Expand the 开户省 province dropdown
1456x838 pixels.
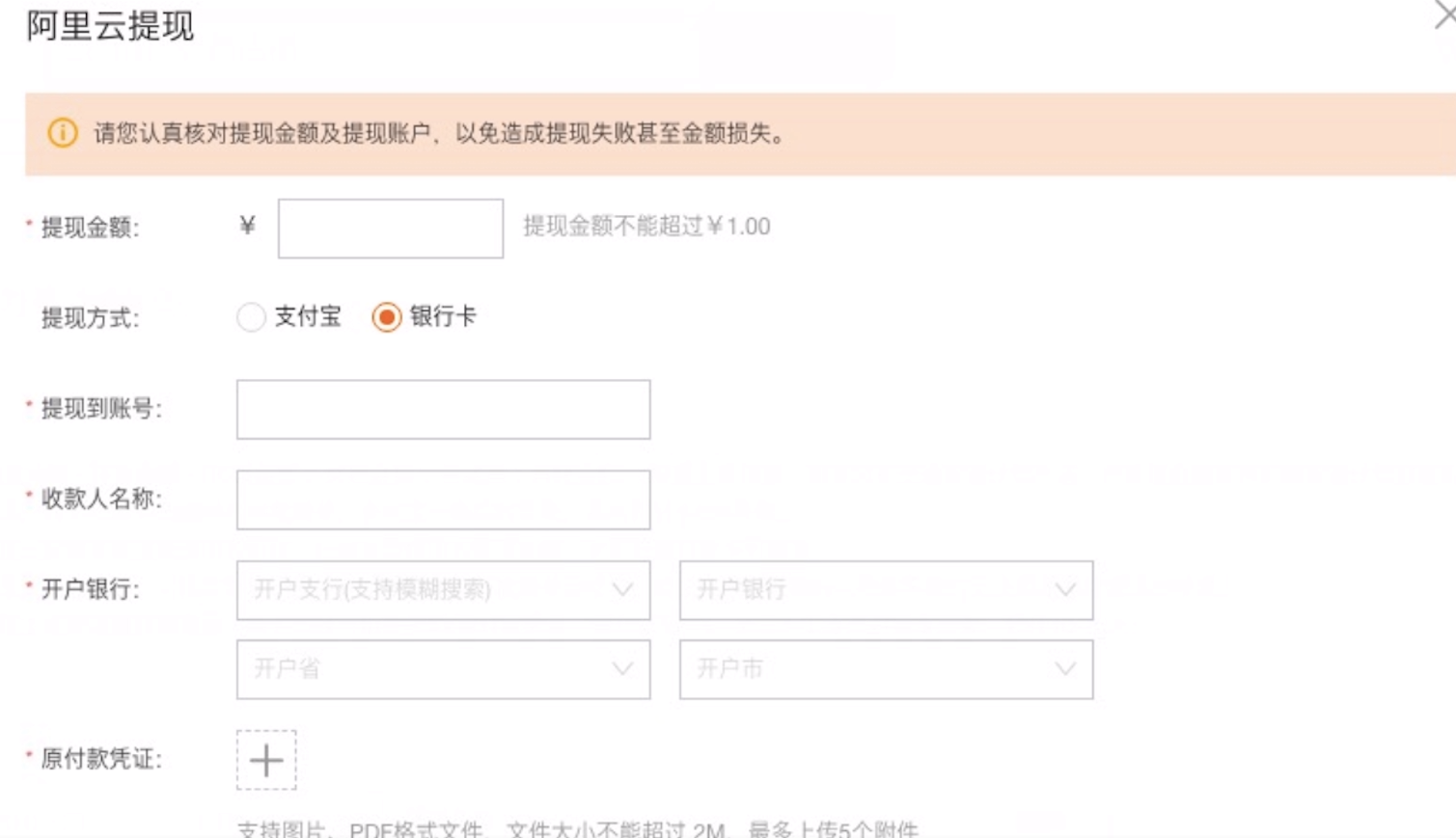[x=425, y=669]
